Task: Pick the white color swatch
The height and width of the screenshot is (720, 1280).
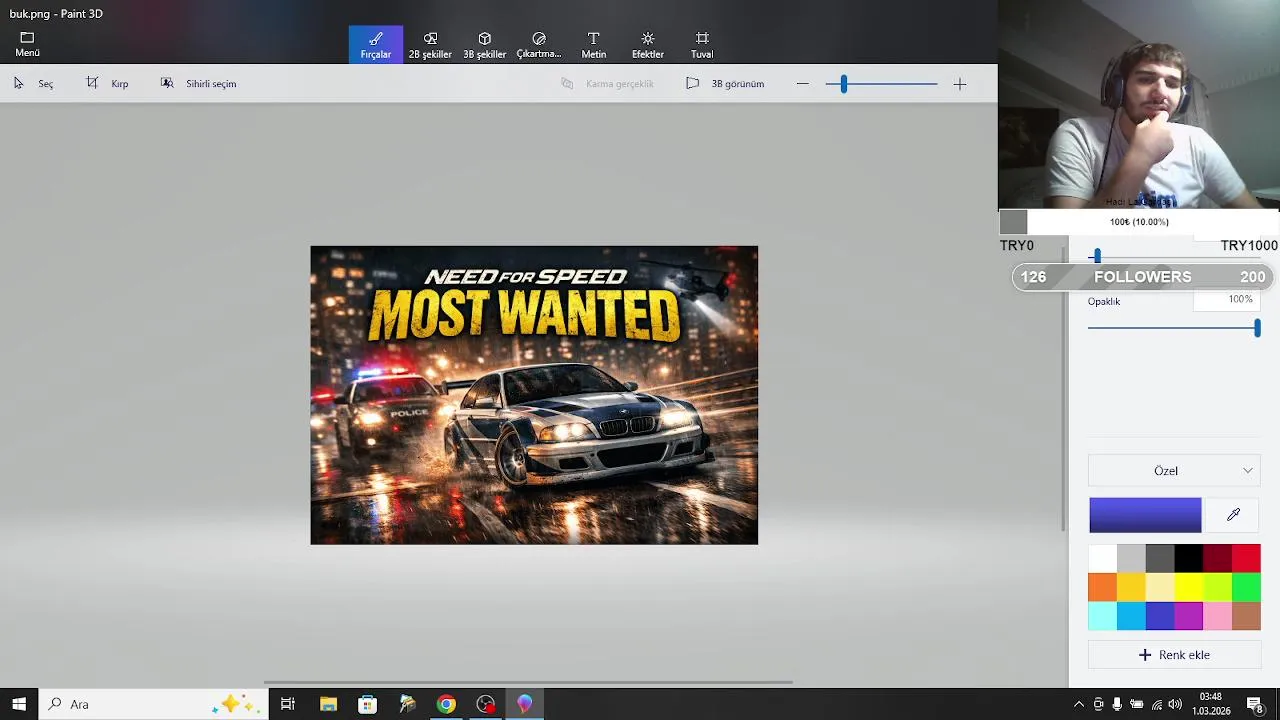Action: 1102,558
